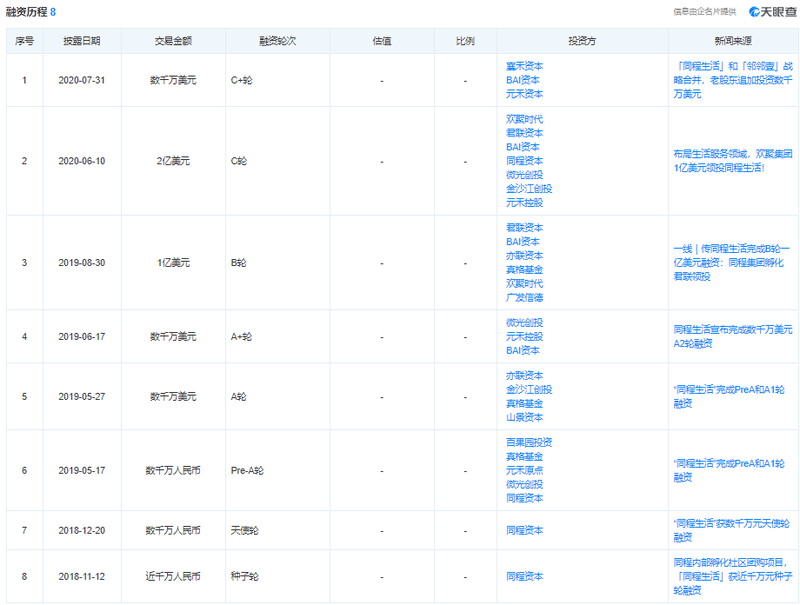This screenshot has width=800, height=605.
Task: Click 山景资本 investor link
Action: tap(525, 417)
